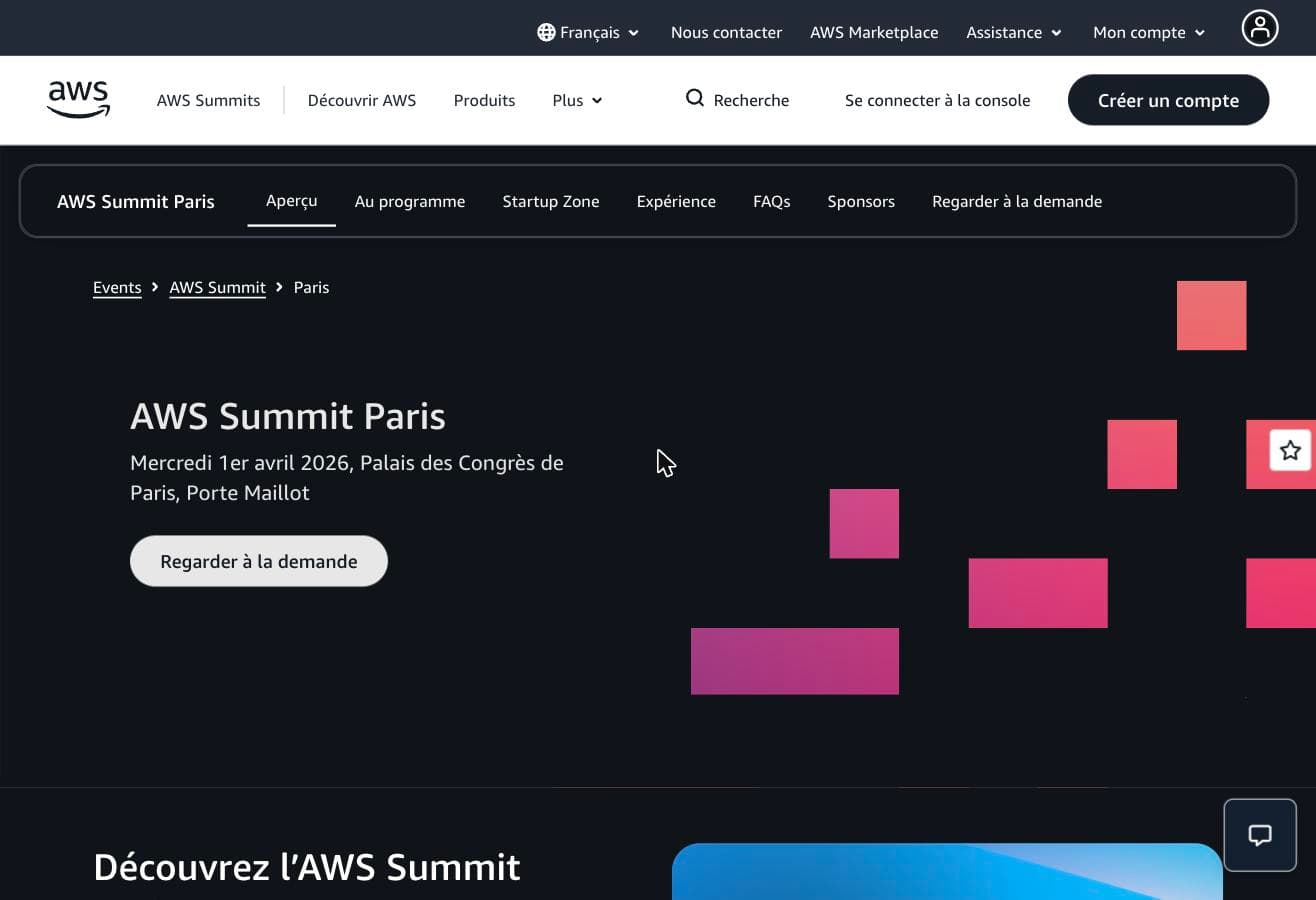Viewport: 1316px width, 900px height.
Task: Expand the Assistance menu
Action: pyautogui.click(x=1014, y=32)
